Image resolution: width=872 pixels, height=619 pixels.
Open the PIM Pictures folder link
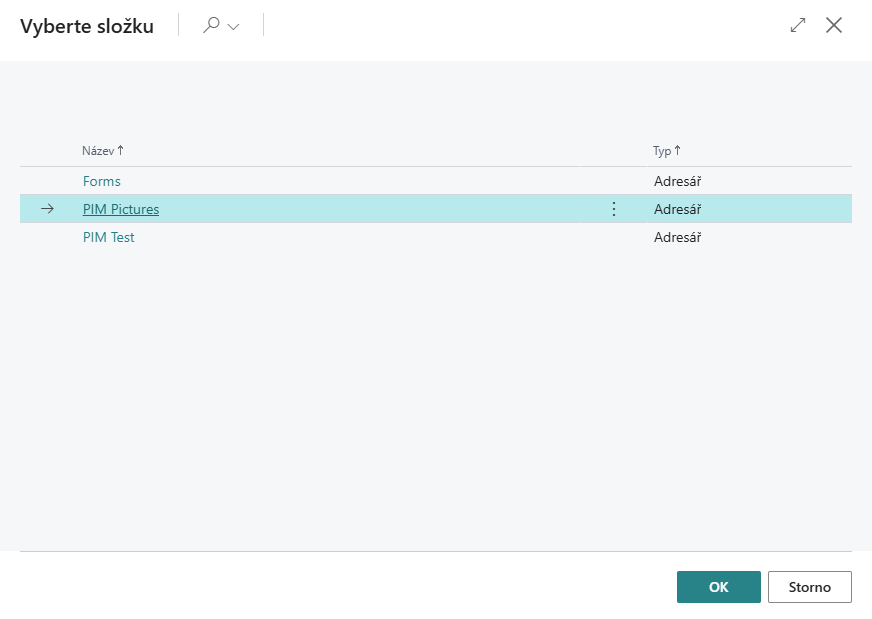(x=121, y=209)
